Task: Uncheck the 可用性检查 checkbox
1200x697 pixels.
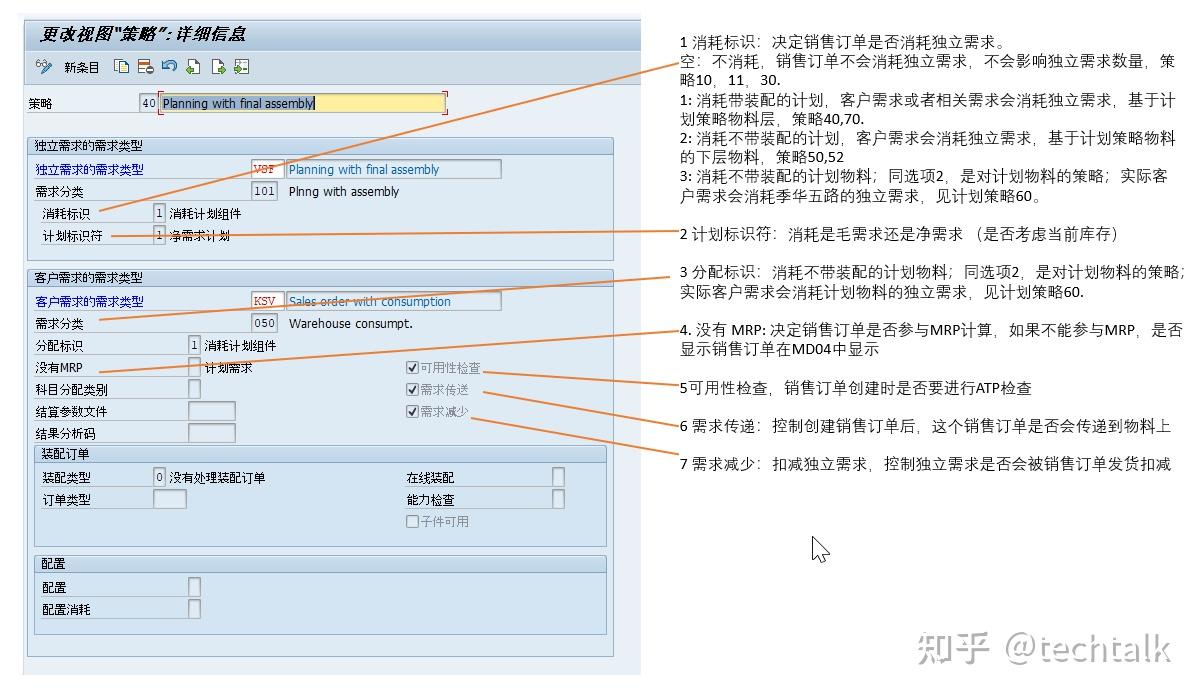Action: pos(412,367)
